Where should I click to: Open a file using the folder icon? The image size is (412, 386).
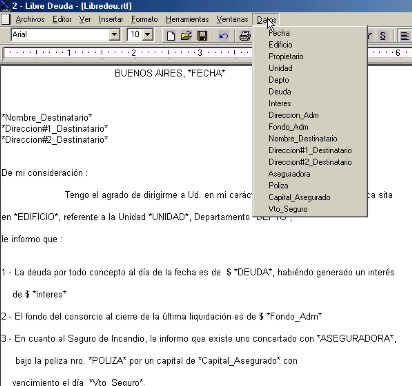pyautogui.click(x=186, y=35)
